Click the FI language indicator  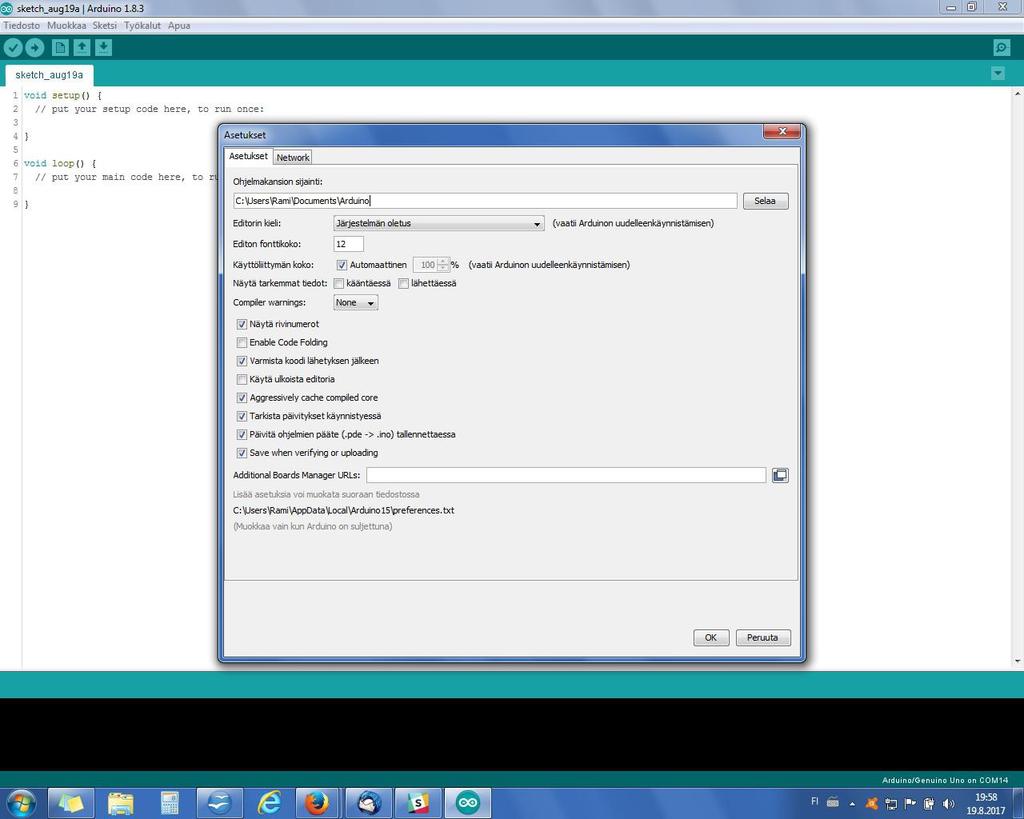click(814, 801)
